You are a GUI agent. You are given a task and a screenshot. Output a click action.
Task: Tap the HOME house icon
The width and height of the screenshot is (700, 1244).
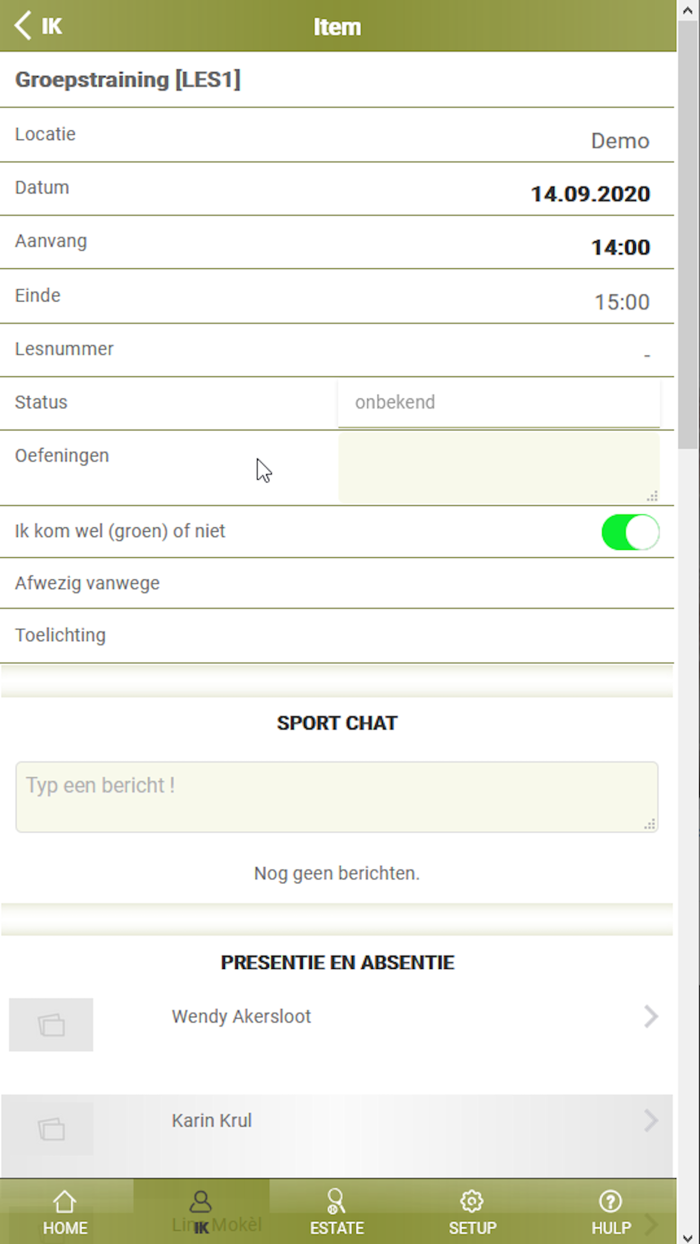65,1202
